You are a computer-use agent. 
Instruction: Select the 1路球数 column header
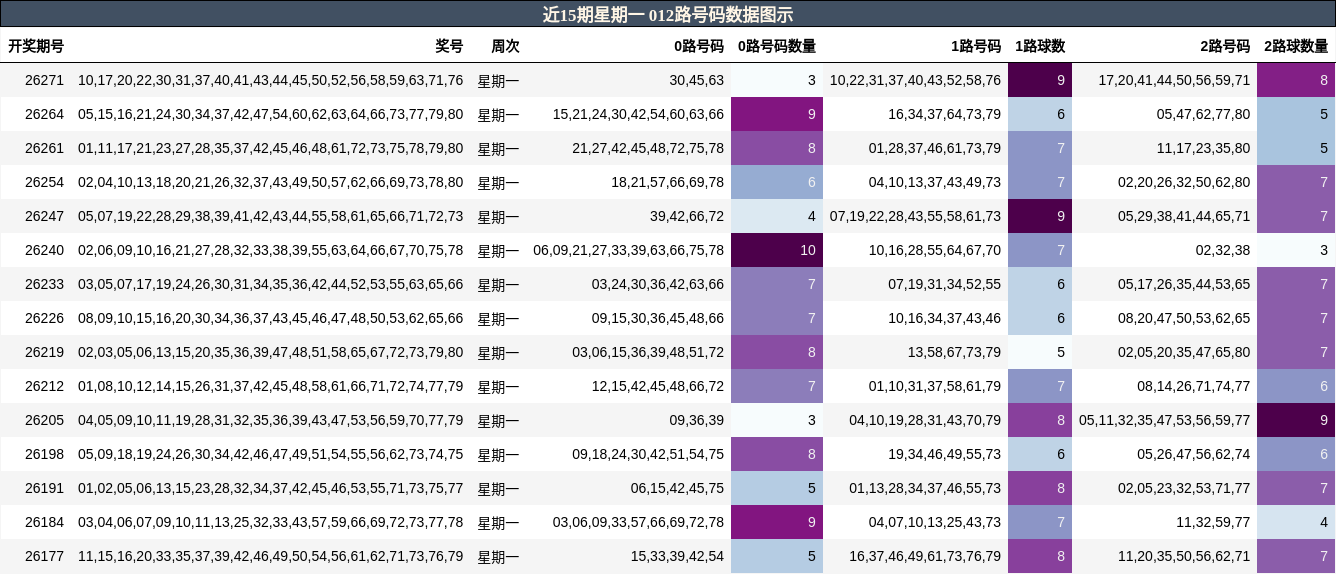[1040, 46]
